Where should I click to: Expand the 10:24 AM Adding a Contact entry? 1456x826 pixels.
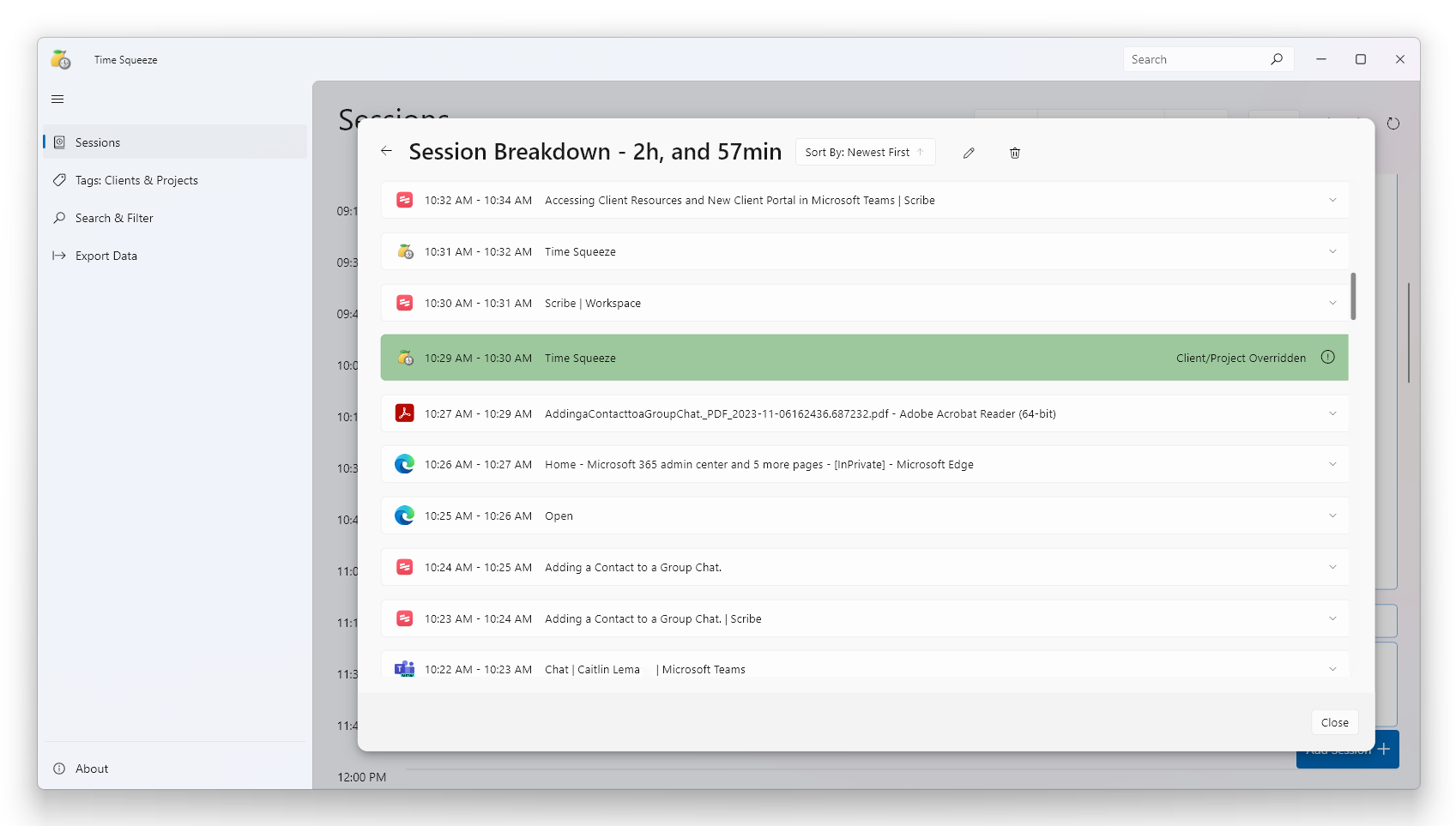pyautogui.click(x=1332, y=567)
